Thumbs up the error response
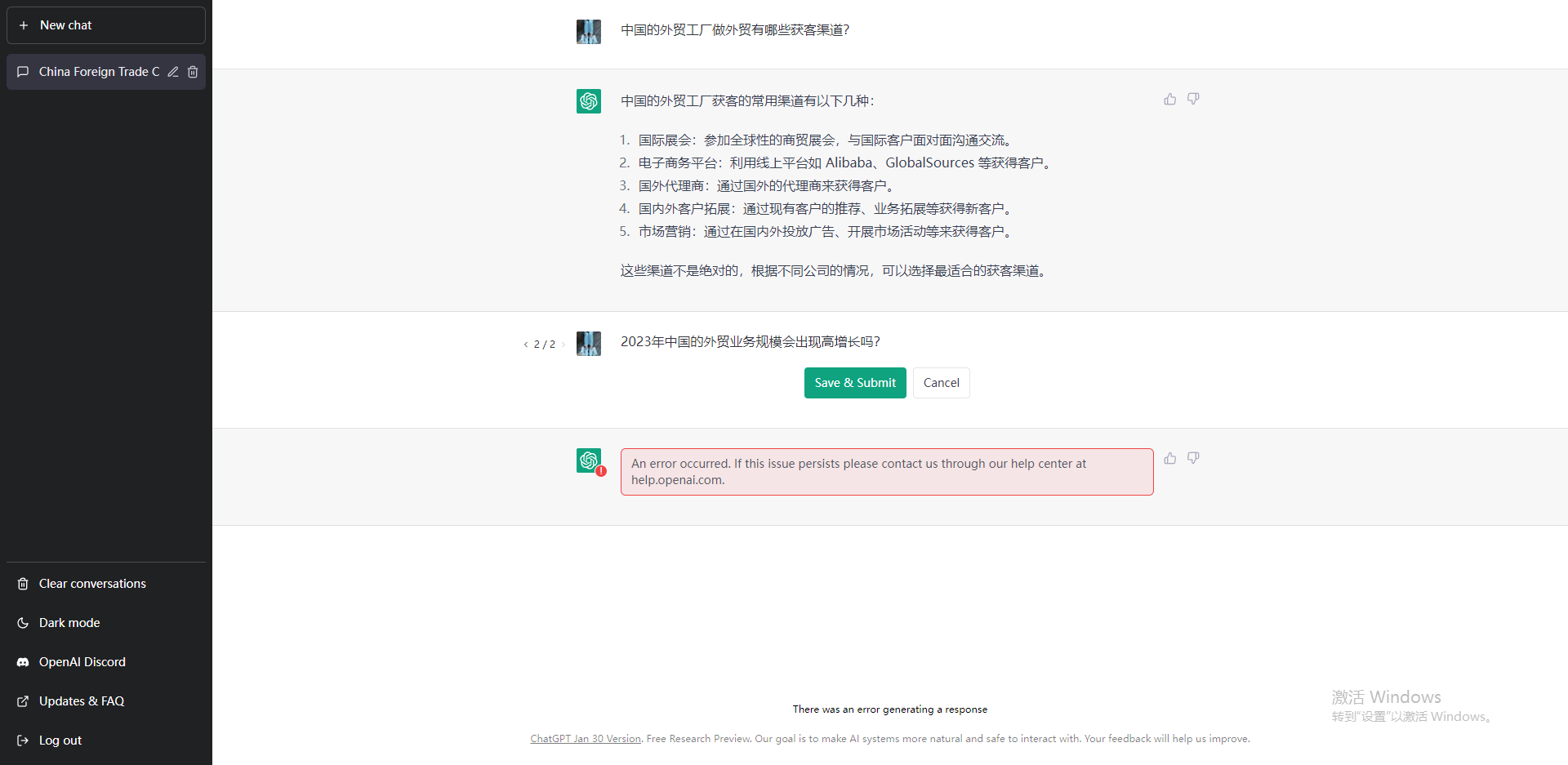This screenshot has width=1568, height=765. tap(1170, 458)
